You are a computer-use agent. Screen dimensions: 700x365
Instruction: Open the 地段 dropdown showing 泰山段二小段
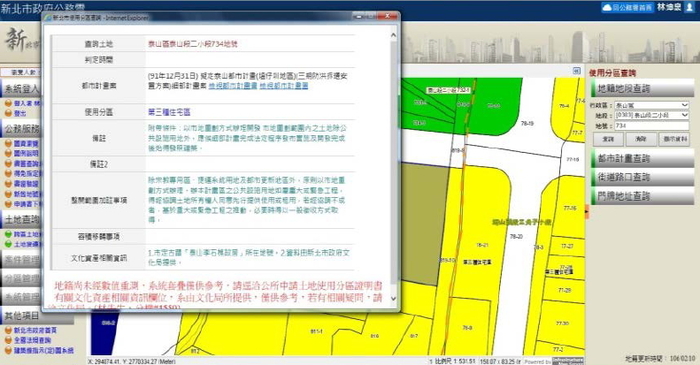(652, 115)
